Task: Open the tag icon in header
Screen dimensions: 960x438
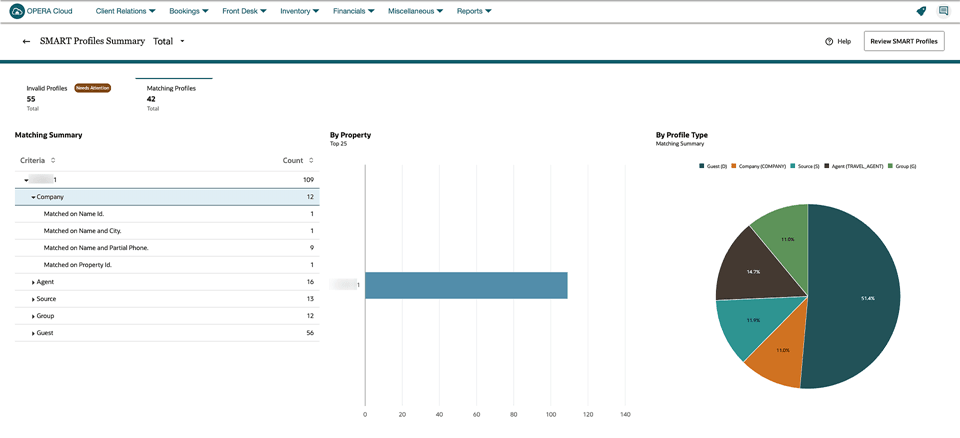Action: [921, 11]
